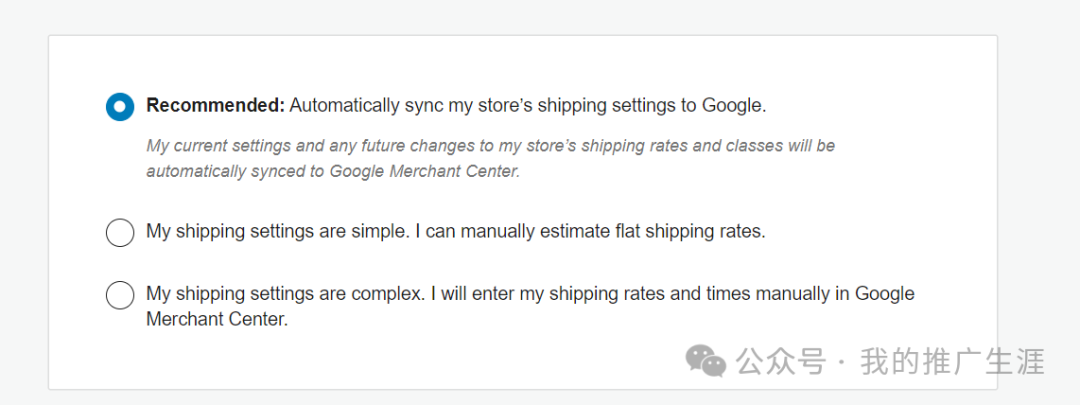
Task: Click "automatically synced to Google Merchant Center" italic line
Action: 333,171
